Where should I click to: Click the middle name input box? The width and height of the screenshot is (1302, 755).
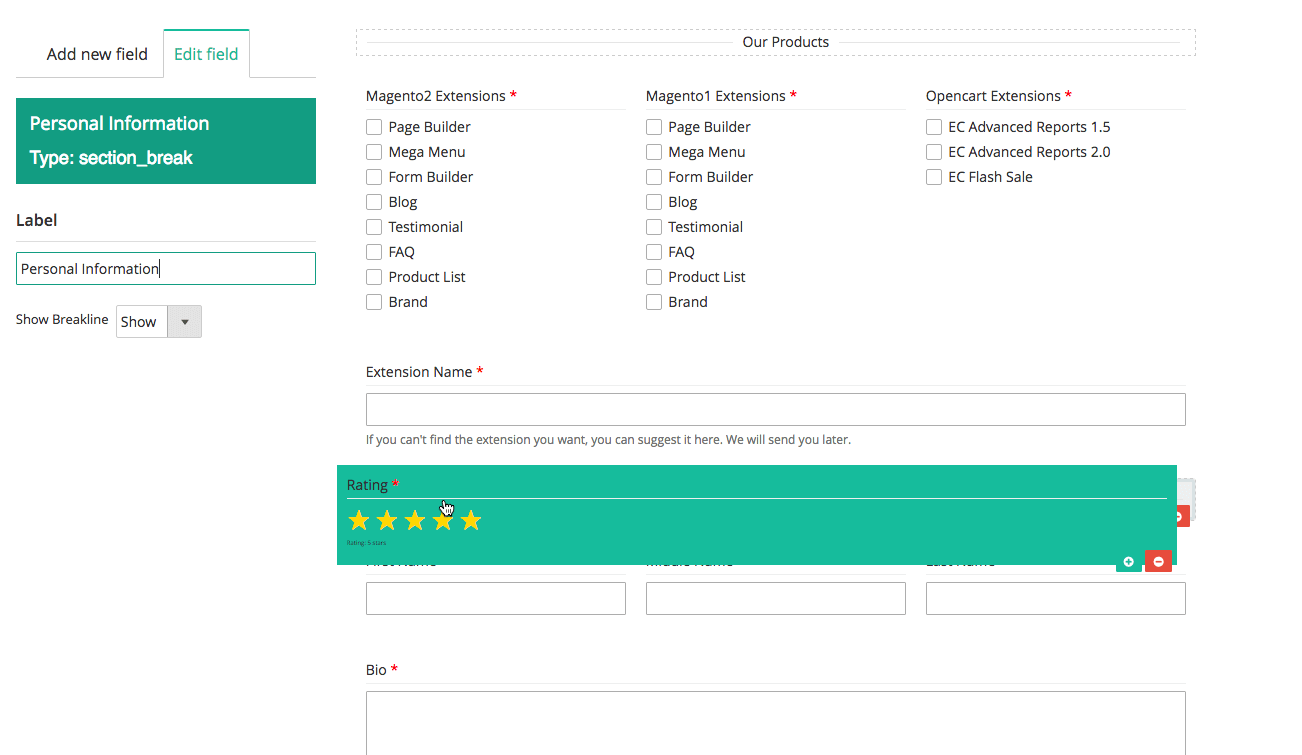[x=776, y=598]
